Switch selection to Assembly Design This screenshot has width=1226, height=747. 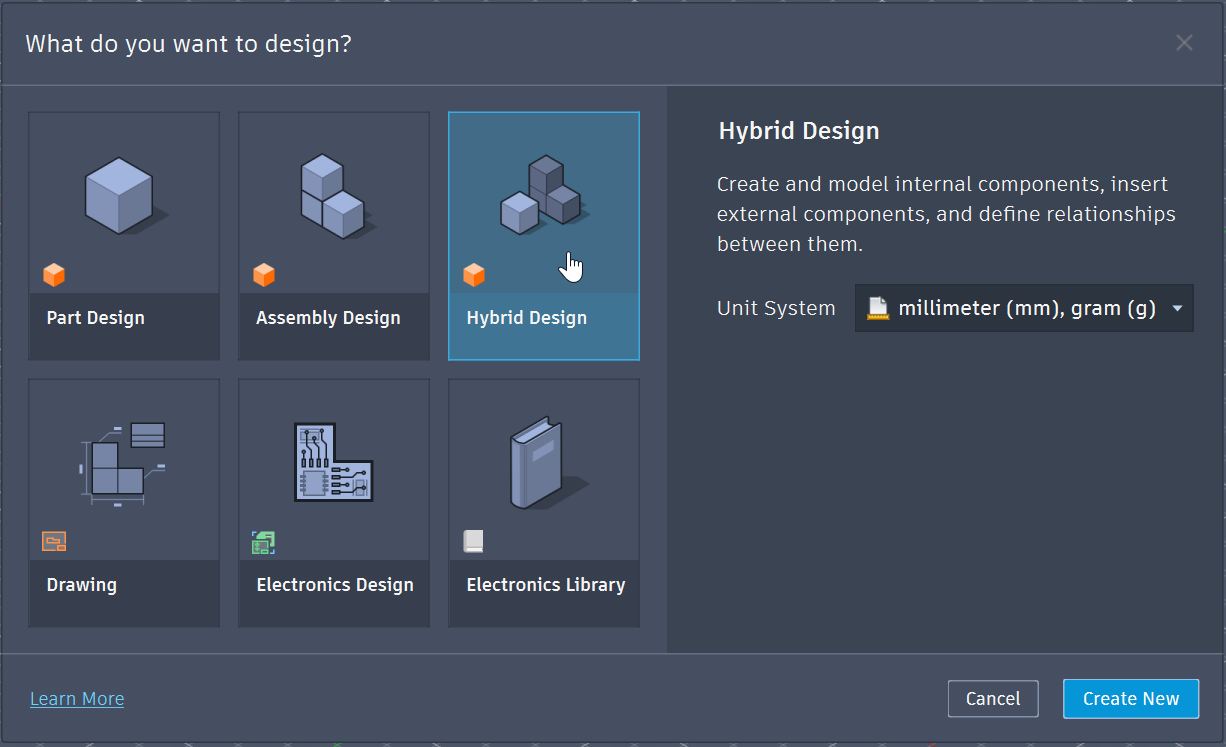click(x=333, y=235)
